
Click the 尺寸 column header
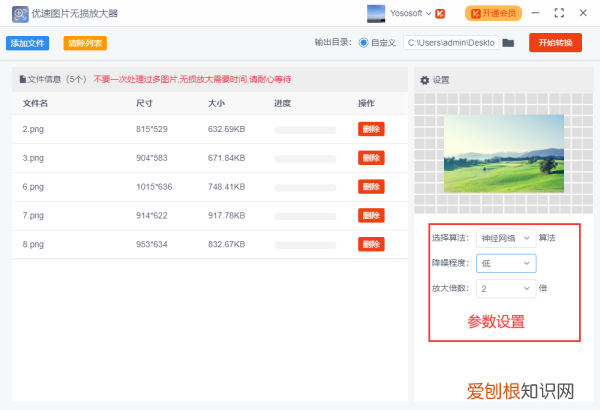[x=144, y=103]
